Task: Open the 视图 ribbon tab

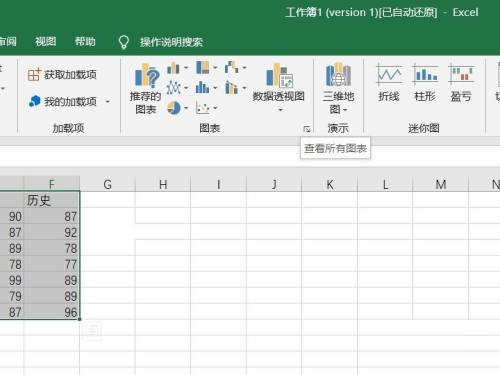Action: click(x=46, y=42)
